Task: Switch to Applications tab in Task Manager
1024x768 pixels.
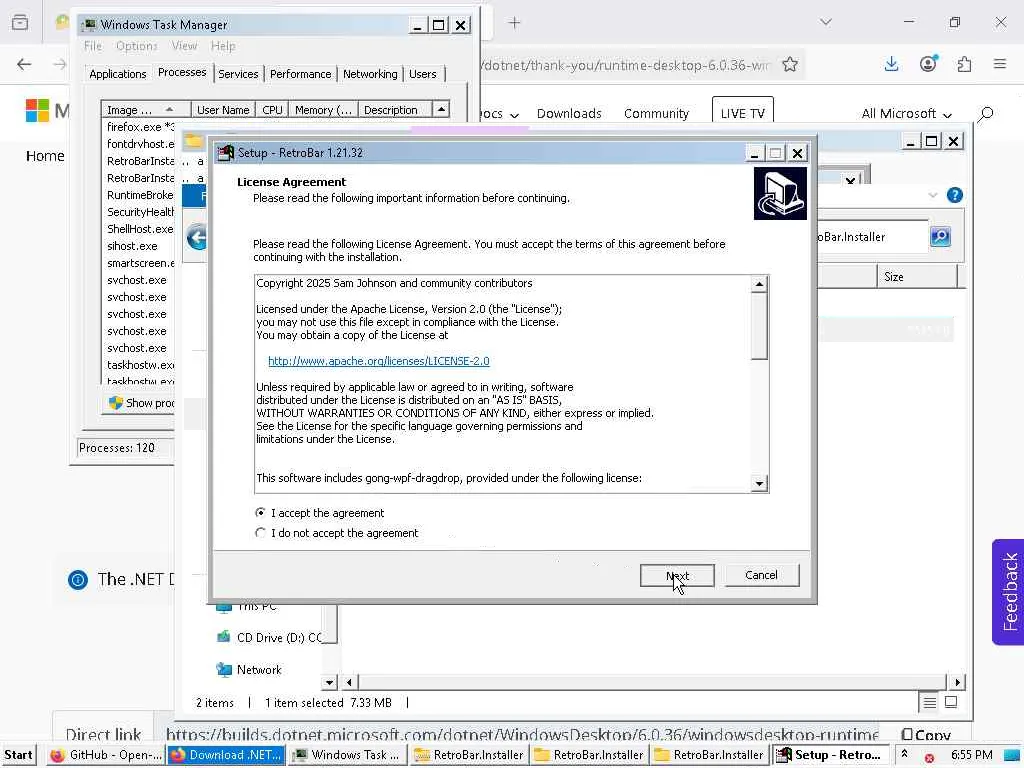Action: (x=118, y=74)
